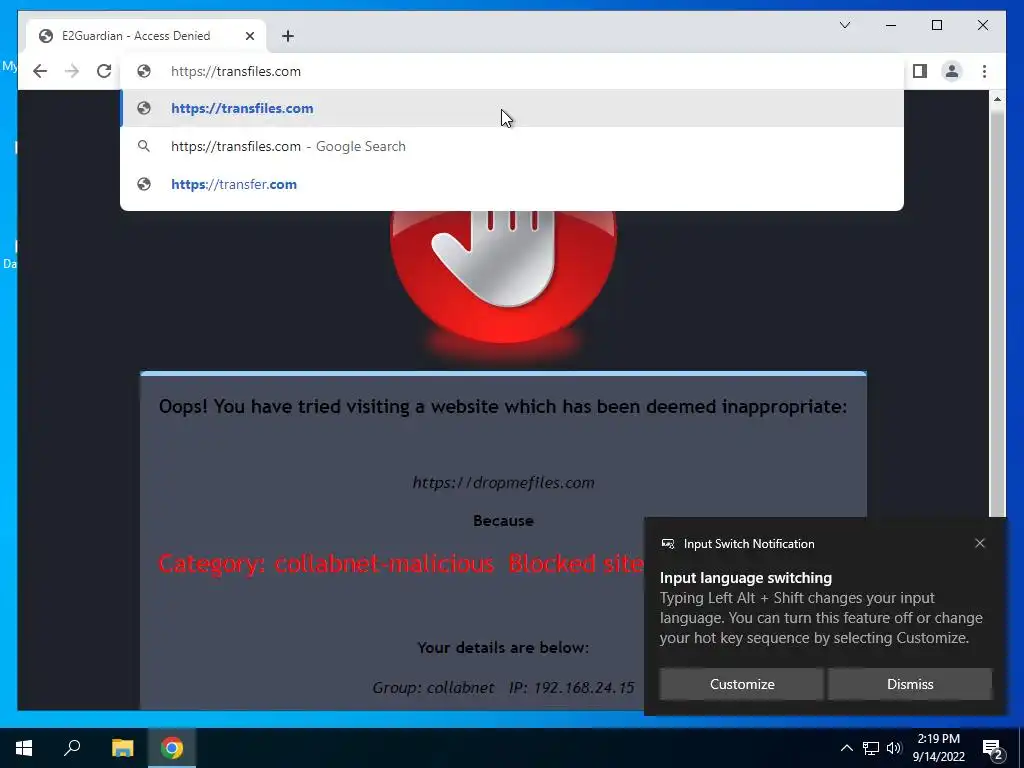This screenshot has height=768, width=1024.
Task: Click the vertical scrollbar thumb
Action: 997,312
